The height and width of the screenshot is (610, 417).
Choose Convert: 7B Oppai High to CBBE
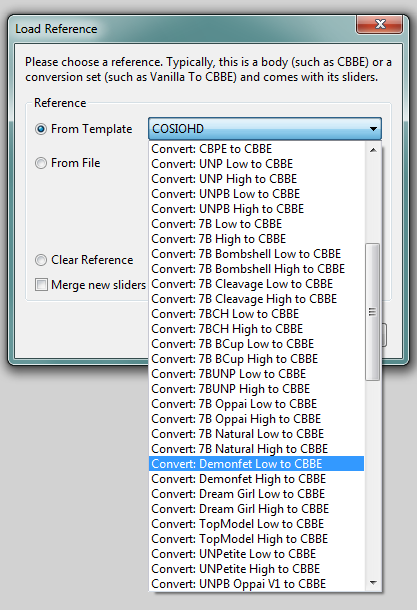256,419
